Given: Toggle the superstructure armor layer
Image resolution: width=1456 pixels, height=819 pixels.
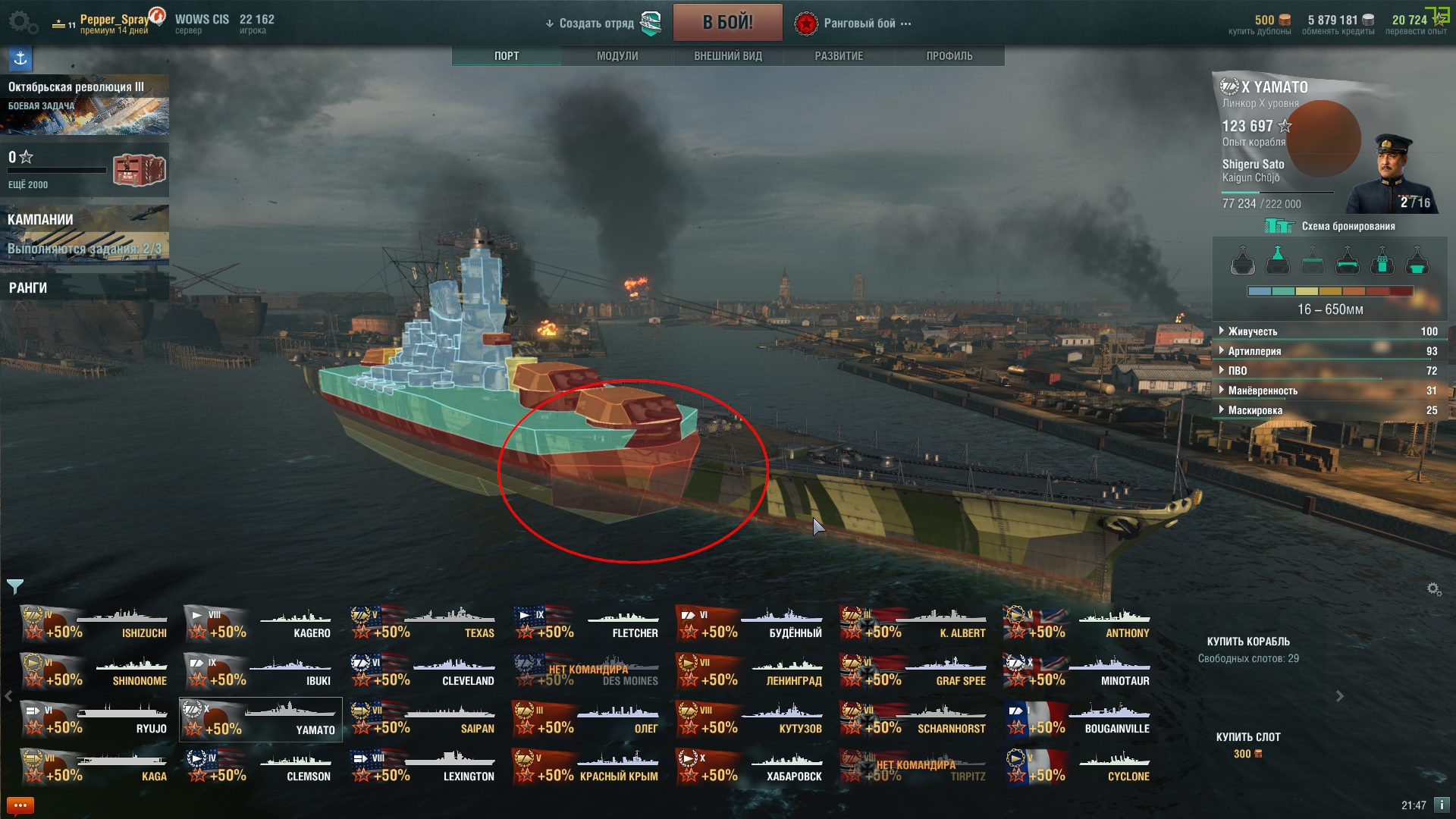Looking at the screenshot, I should click(x=1278, y=261).
